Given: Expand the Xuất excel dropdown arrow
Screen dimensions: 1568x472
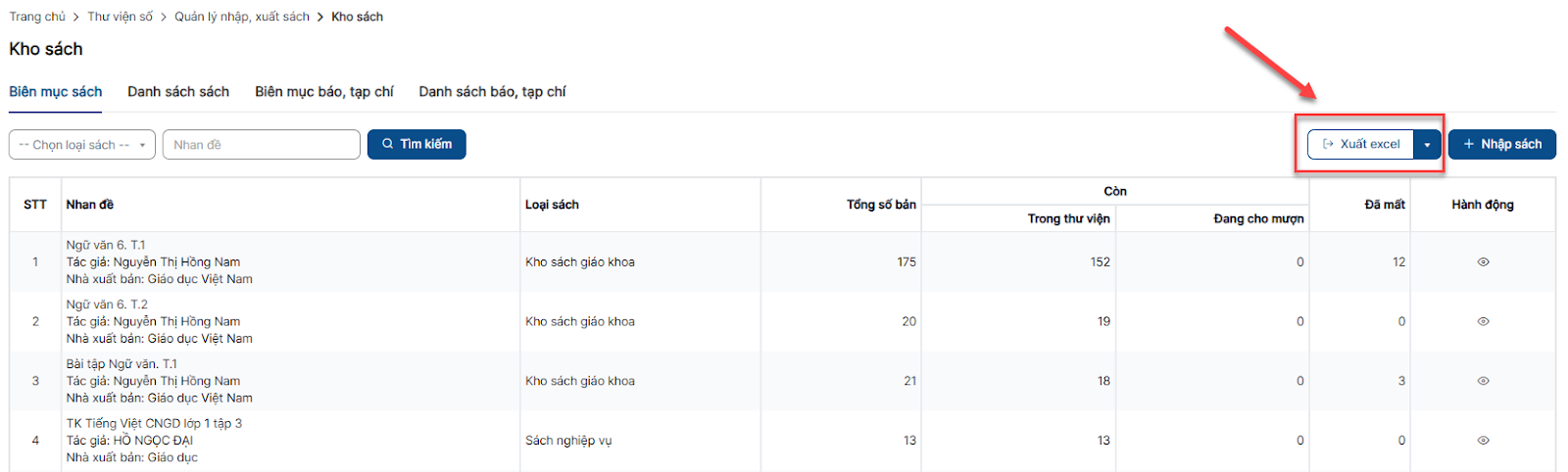Looking at the screenshot, I should point(1427,145).
